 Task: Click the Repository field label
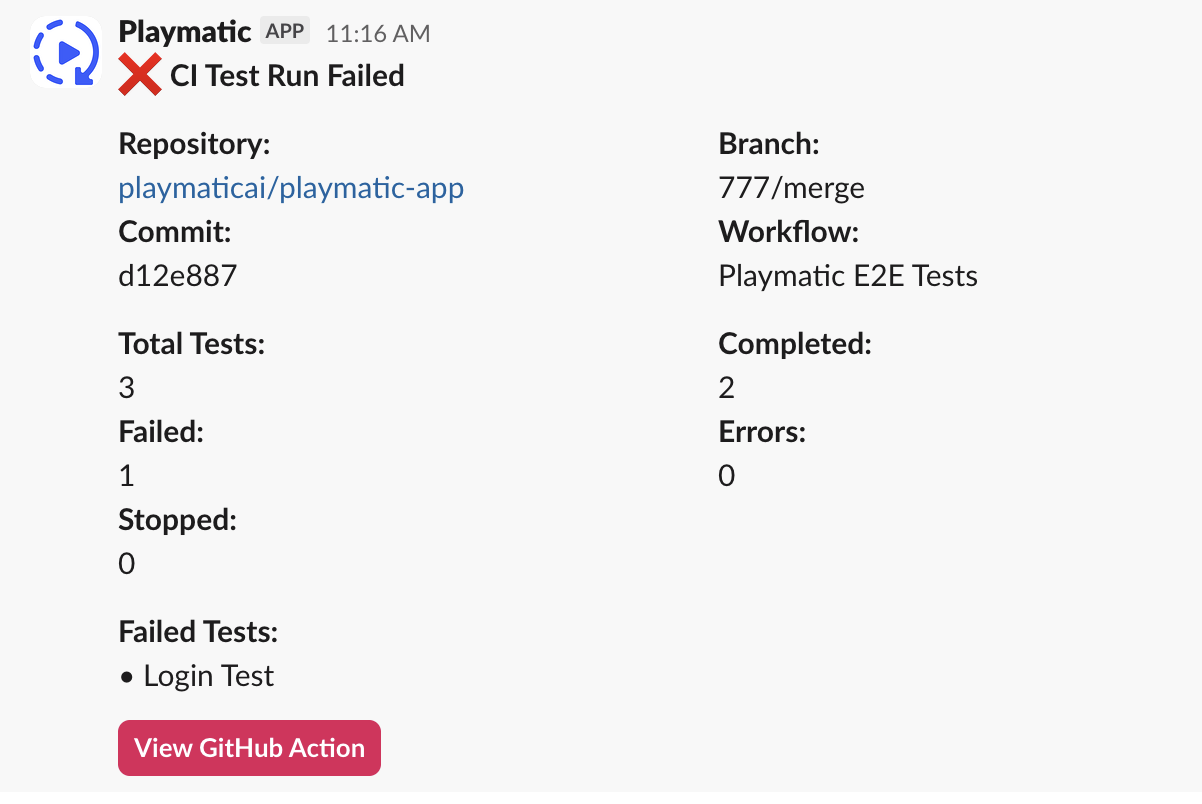pos(194,144)
